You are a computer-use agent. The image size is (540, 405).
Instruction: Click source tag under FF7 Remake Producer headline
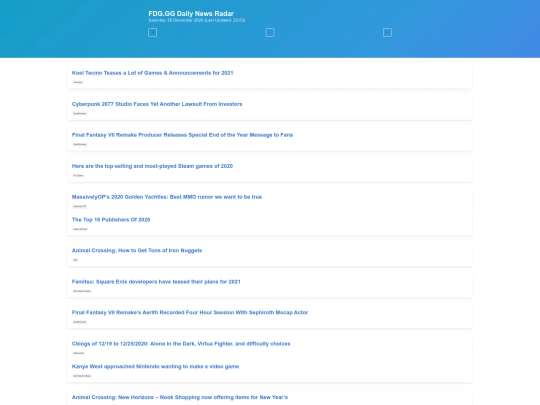pos(80,144)
